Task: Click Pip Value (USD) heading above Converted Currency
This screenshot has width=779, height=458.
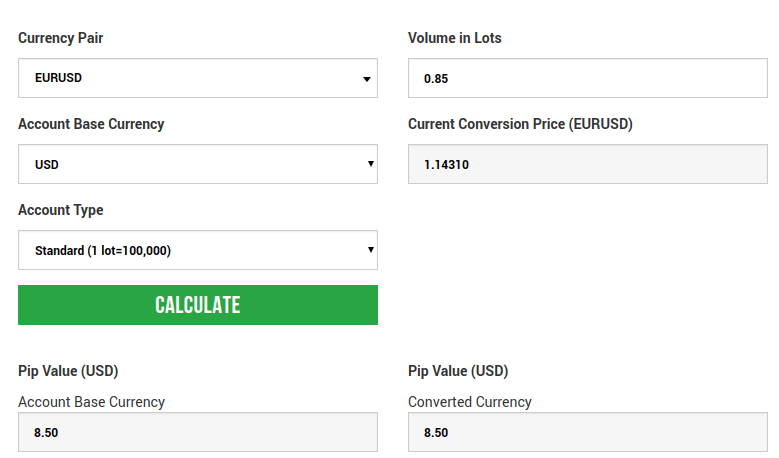Action: (x=458, y=371)
